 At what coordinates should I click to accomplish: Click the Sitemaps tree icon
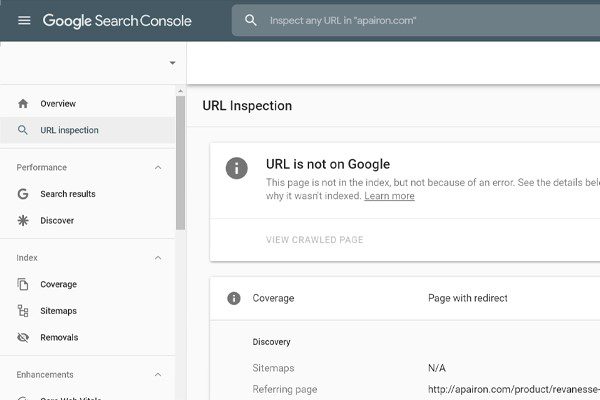23,311
